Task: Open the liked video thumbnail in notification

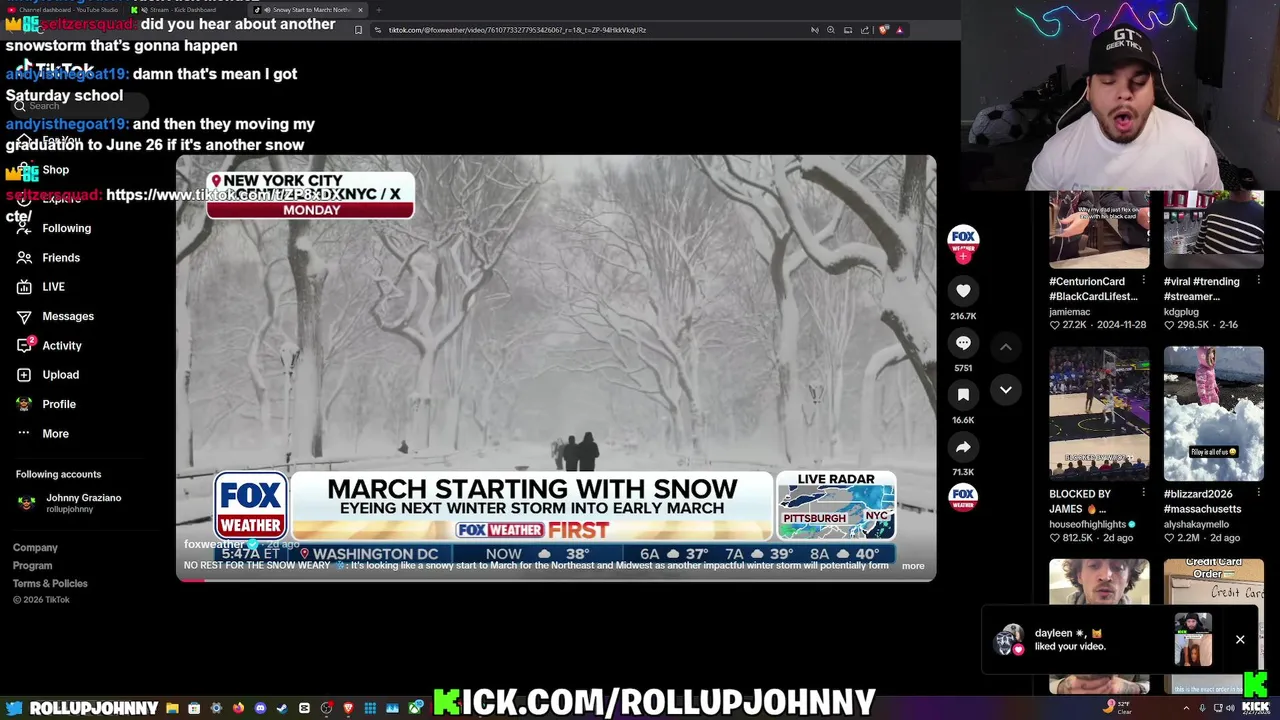Action: pos(1193,640)
